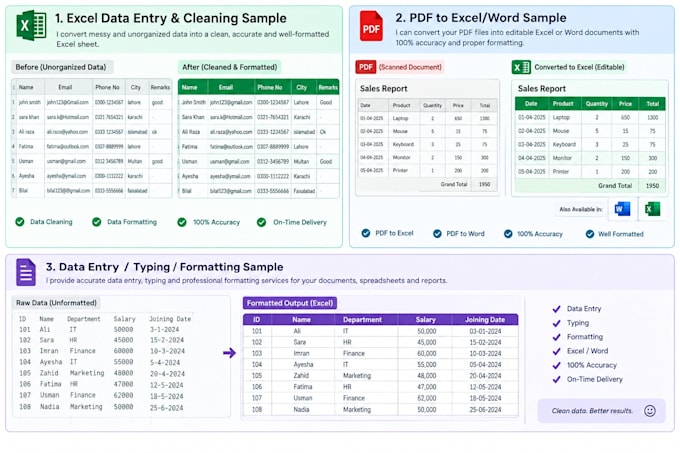Click the smiley face icon

point(650,411)
